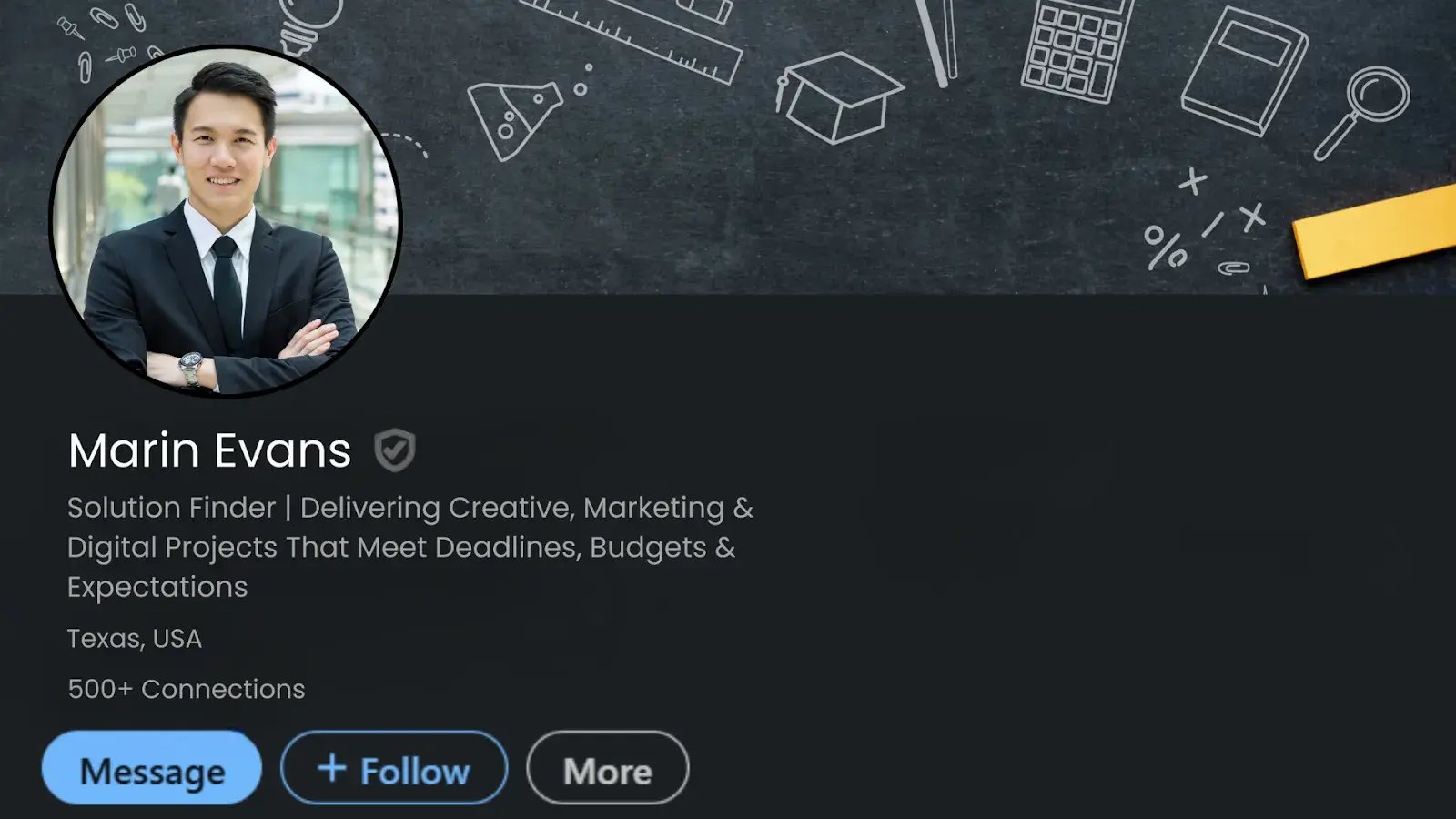The height and width of the screenshot is (819, 1456).
Task: Click the light bulb sketch on the banner
Action: pos(308,25)
